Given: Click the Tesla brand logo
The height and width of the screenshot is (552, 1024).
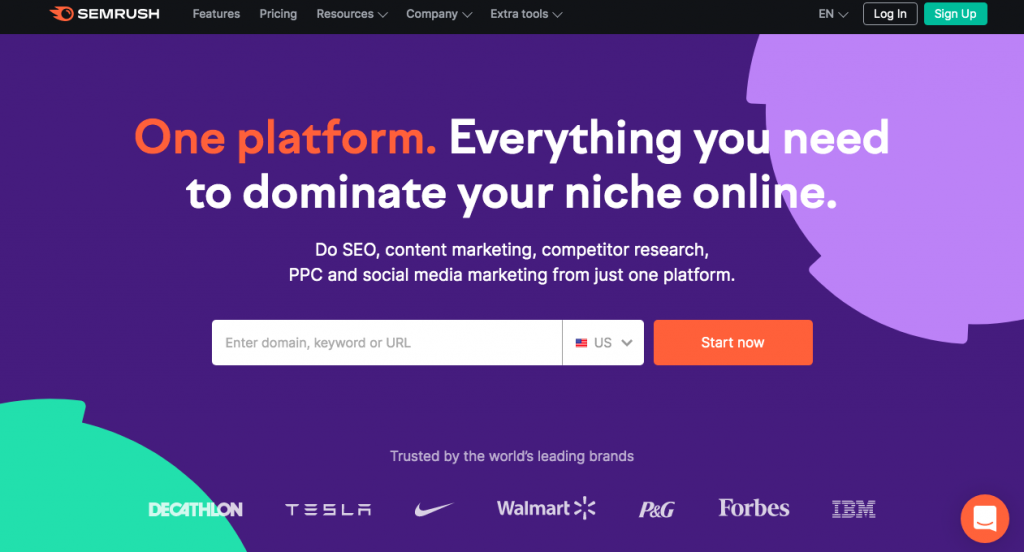Looking at the screenshot, I should coord(328,510).
